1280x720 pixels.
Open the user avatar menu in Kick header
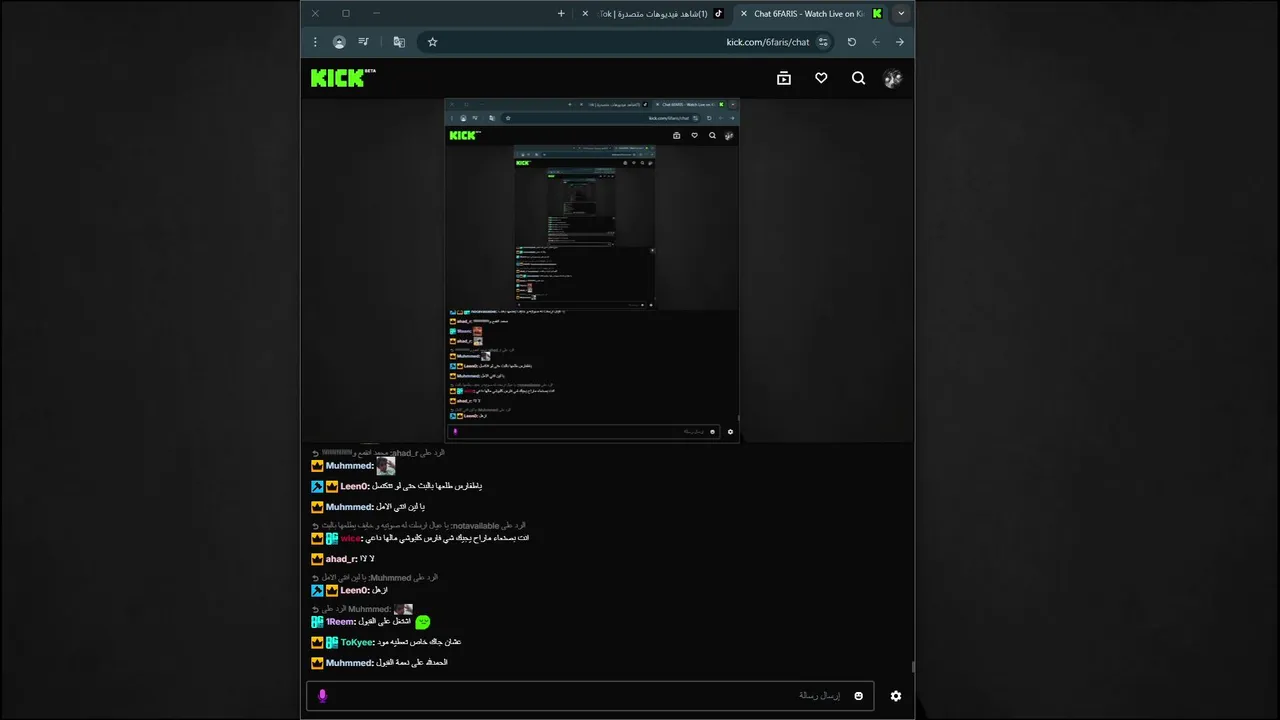coord(893,79)
